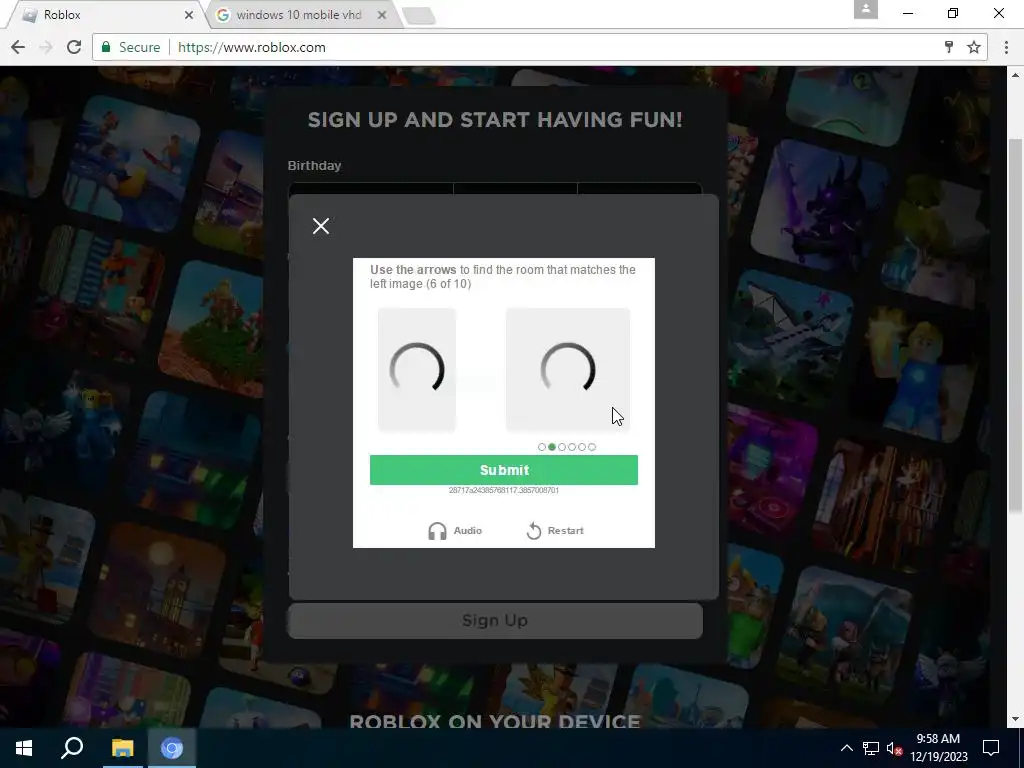Viewport: 1024px width, 768px height.
Task: Click the Restart circular arrow icon
Action: pos(534,531)
